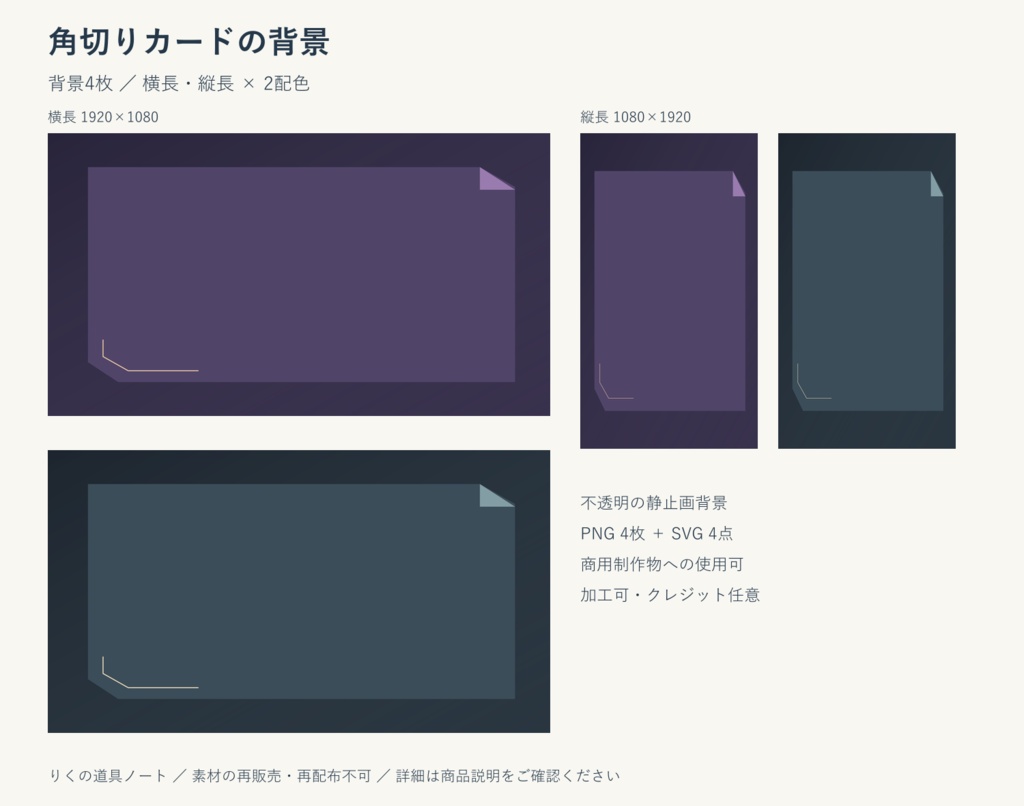Click the label 縦長 1080×1920
Viewport: 1024px width, 806px height.
pos(635,117)
